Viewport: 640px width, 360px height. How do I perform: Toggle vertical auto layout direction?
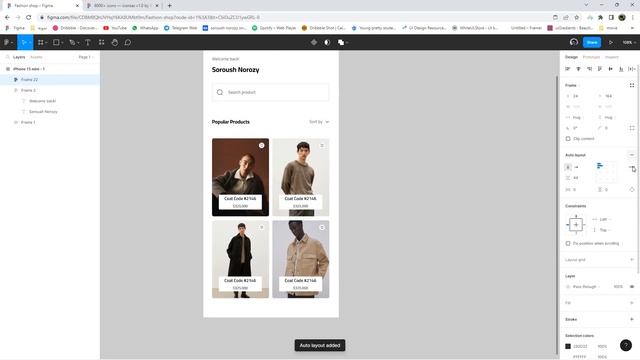click(568, 167)
